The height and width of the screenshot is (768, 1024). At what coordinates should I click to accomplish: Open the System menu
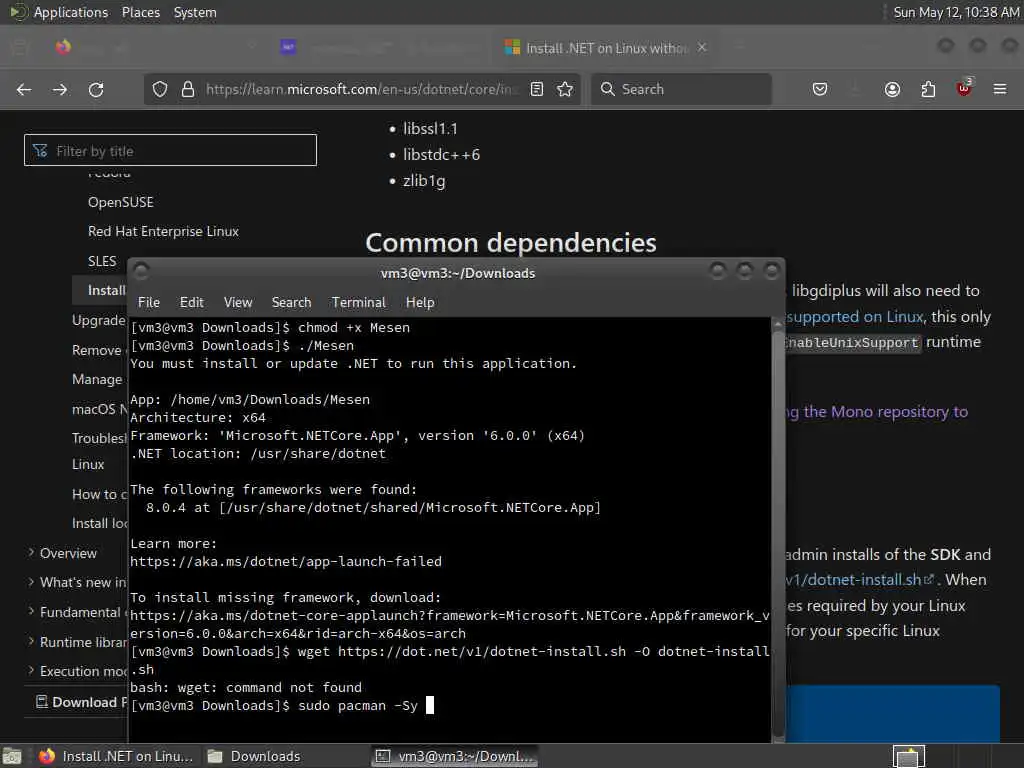(195, 12)
